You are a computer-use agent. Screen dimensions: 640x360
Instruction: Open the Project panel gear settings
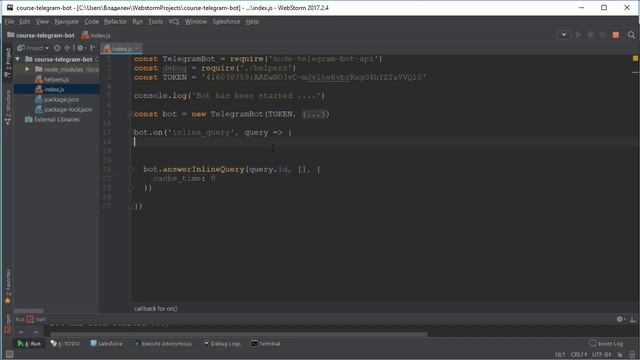click(80, 48)
